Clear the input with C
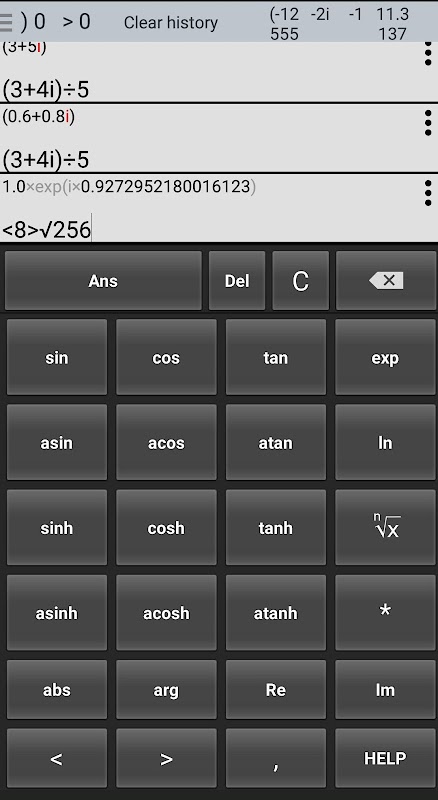The width and height of the screenshot is (438, 800). [x=300, y=281]
